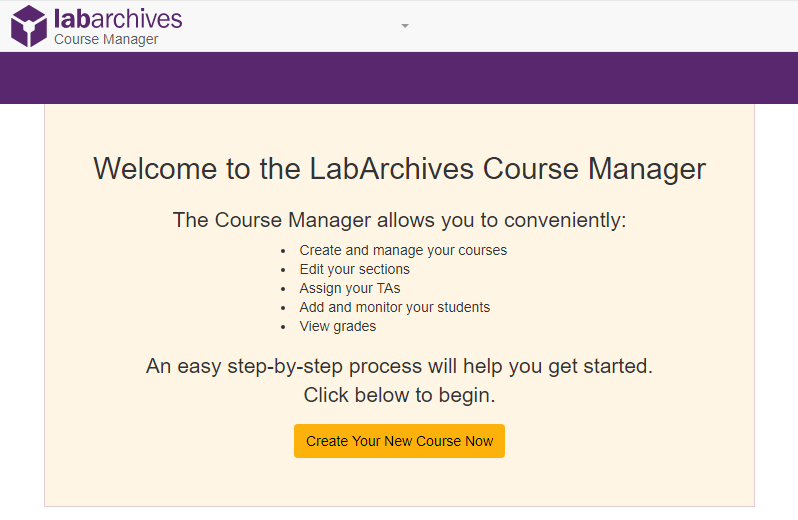Click "The Course Manager allows you to conveniently" line
The height and width of the screenshot is (520, 798).
point(399,220)
